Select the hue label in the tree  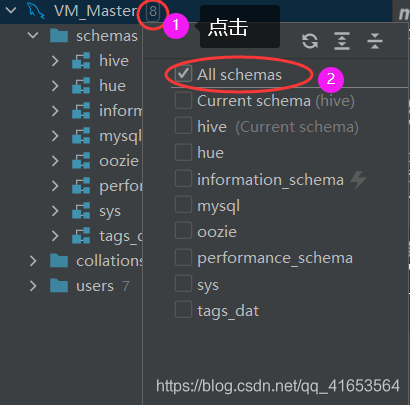pos(113,86)
